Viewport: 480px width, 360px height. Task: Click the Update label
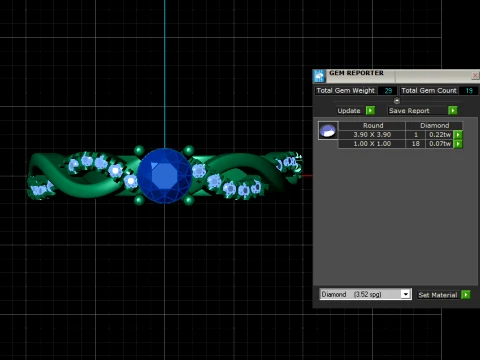click(349, 111)
